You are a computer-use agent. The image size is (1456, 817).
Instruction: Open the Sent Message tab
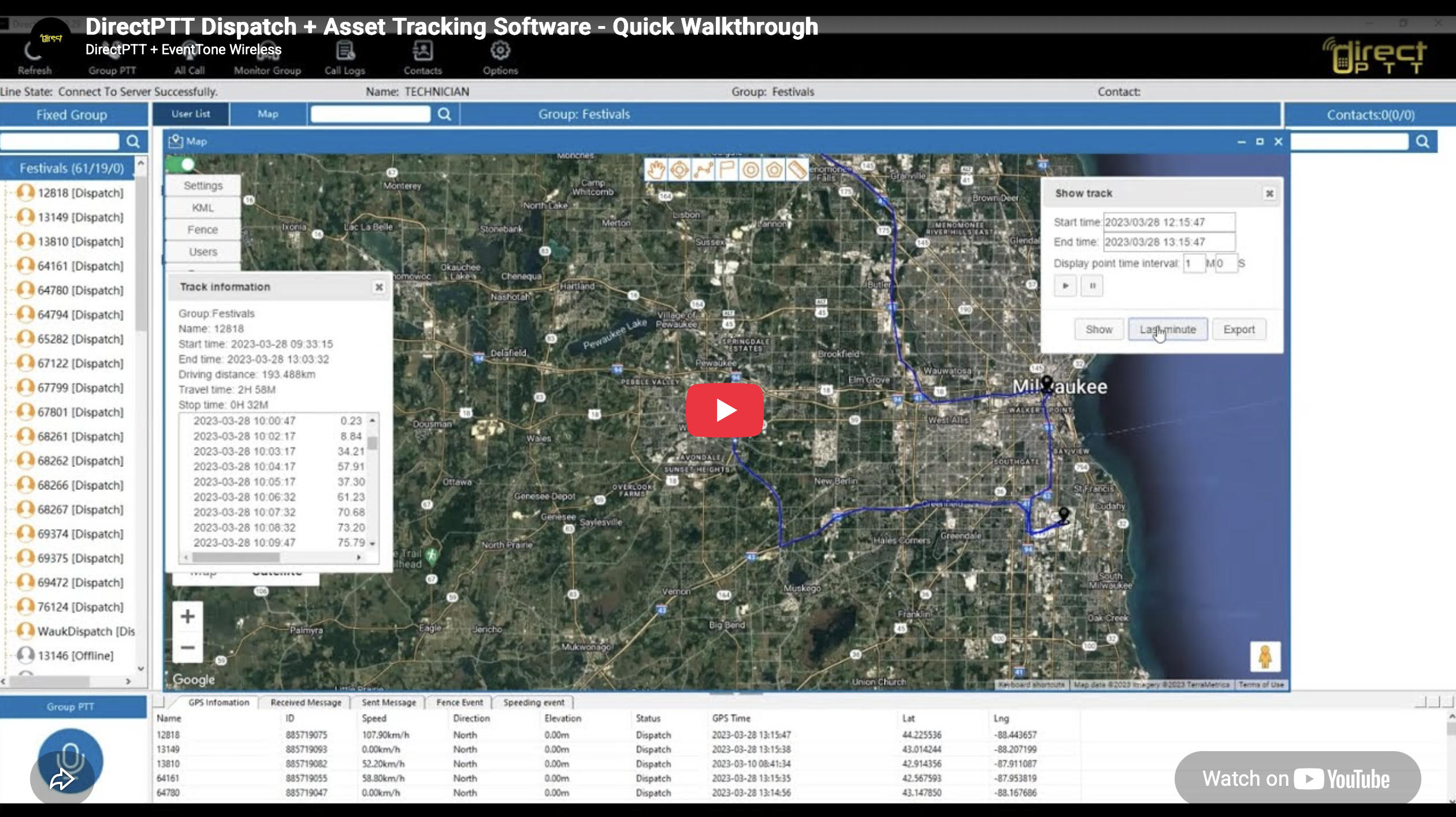pyautogui.click(x=389, y=703)
